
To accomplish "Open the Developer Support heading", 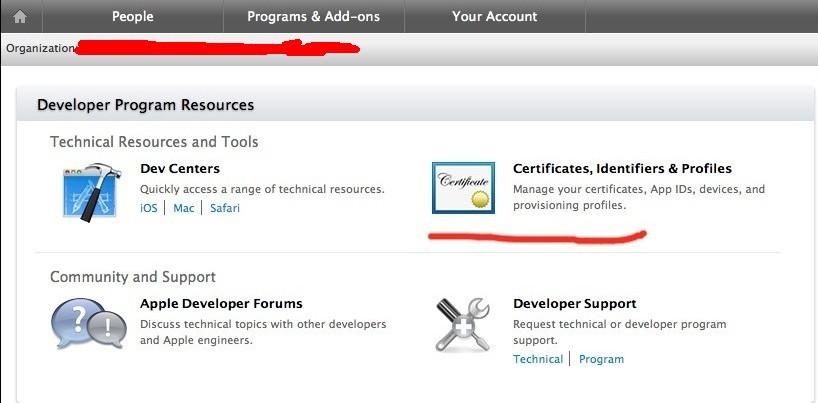I will 575,303.
